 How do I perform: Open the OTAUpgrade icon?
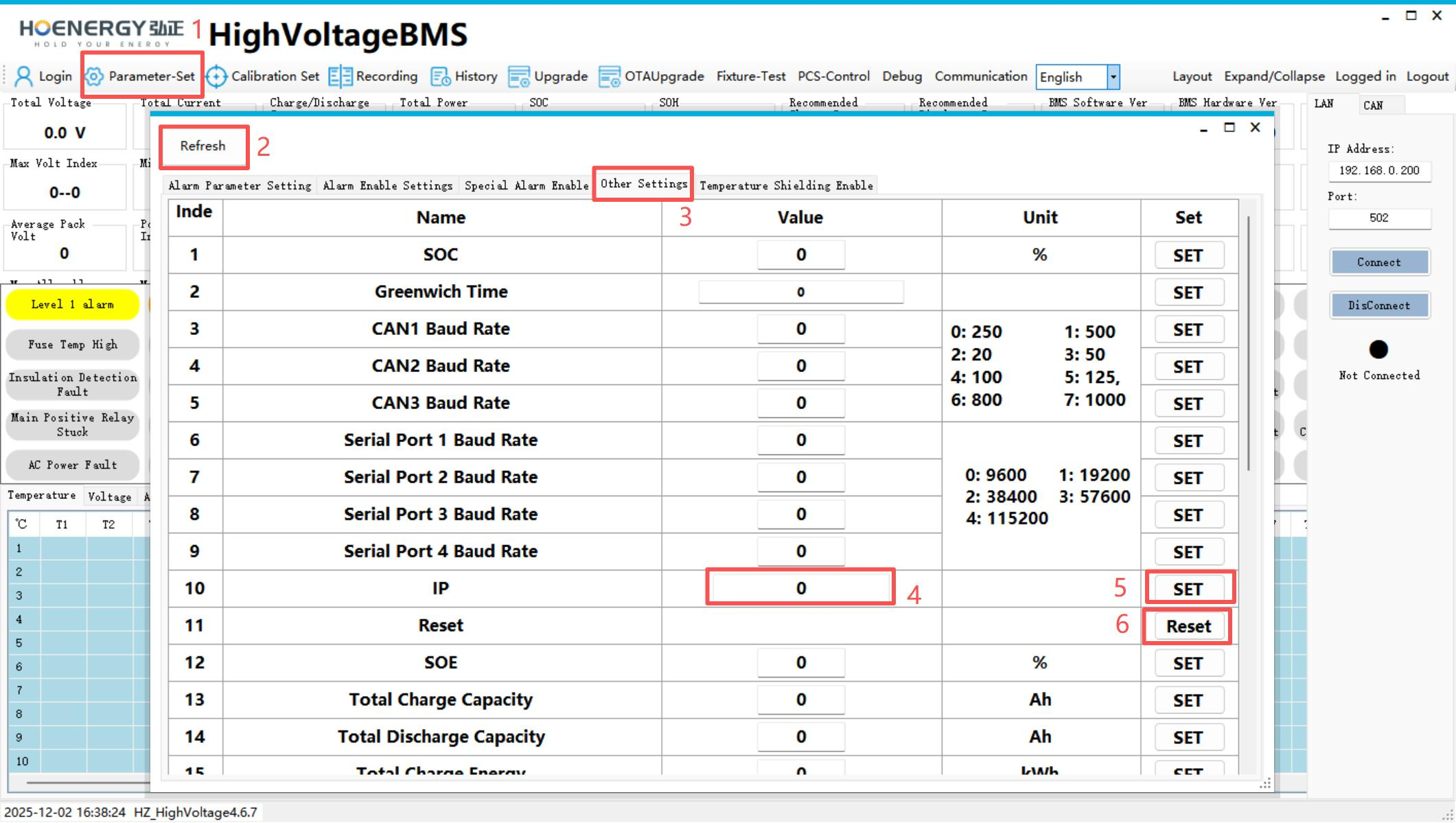tap(610, 76)
